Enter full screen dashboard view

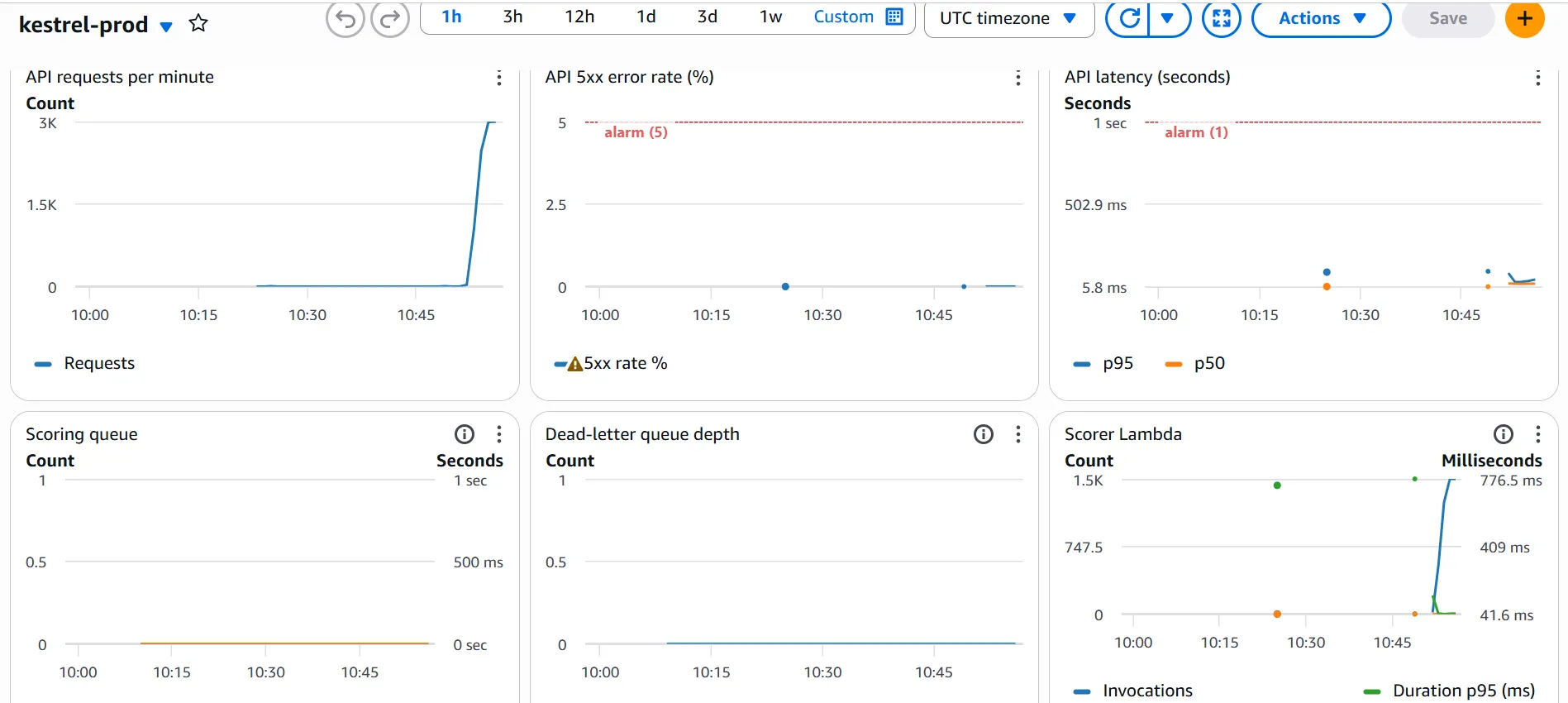[1222, 18]
